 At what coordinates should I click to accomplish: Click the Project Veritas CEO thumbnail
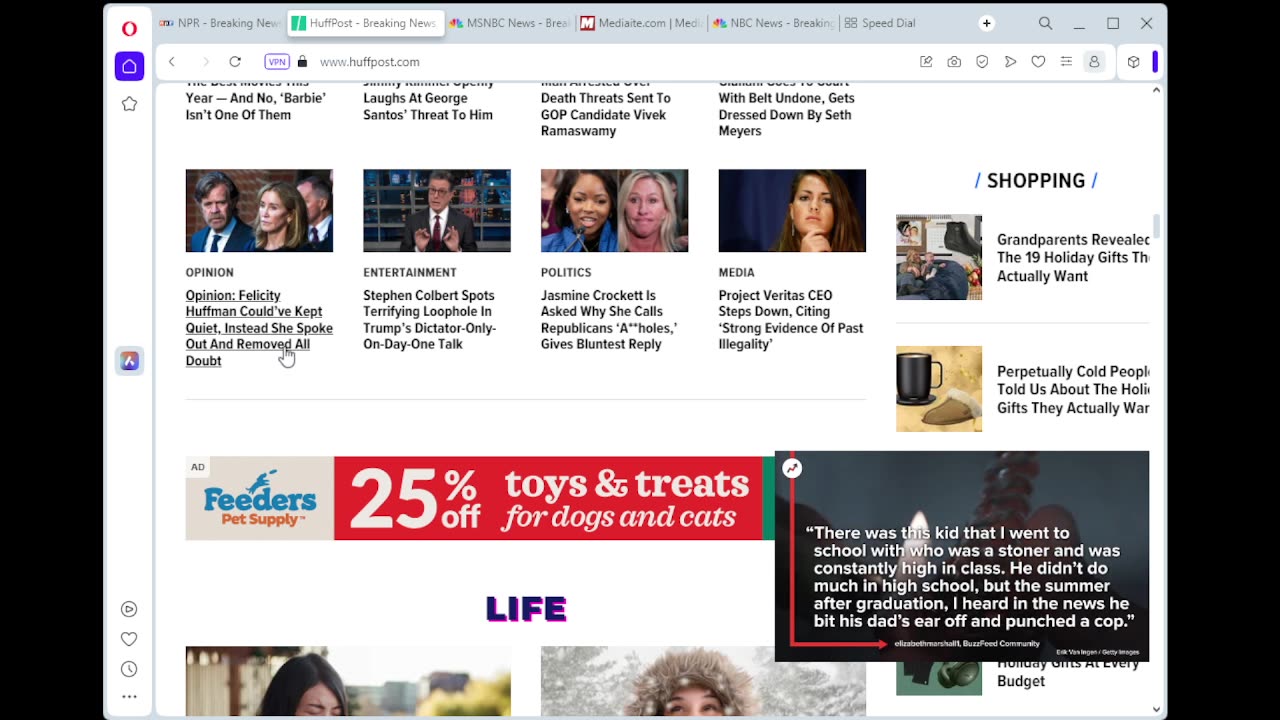pos(792,211)
